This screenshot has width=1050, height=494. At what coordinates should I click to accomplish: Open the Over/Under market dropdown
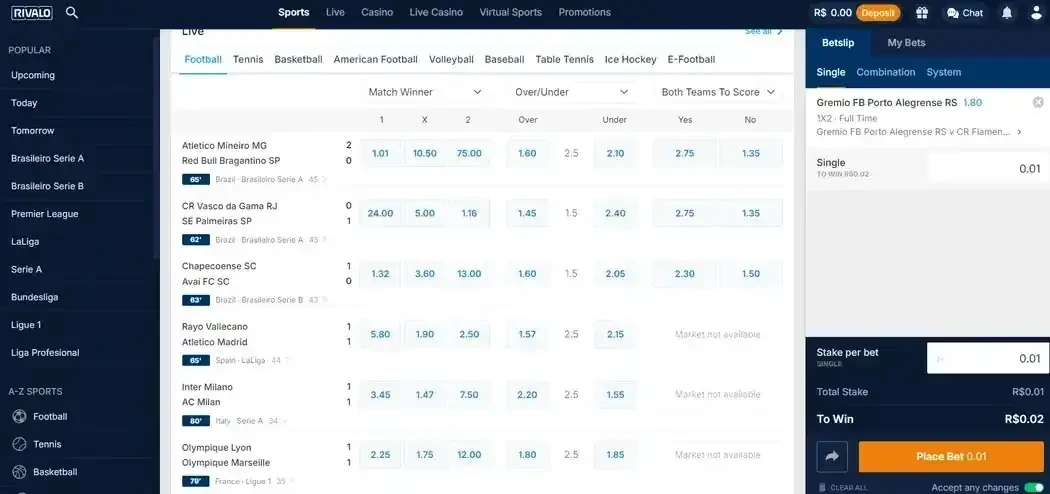pos(572,92)
